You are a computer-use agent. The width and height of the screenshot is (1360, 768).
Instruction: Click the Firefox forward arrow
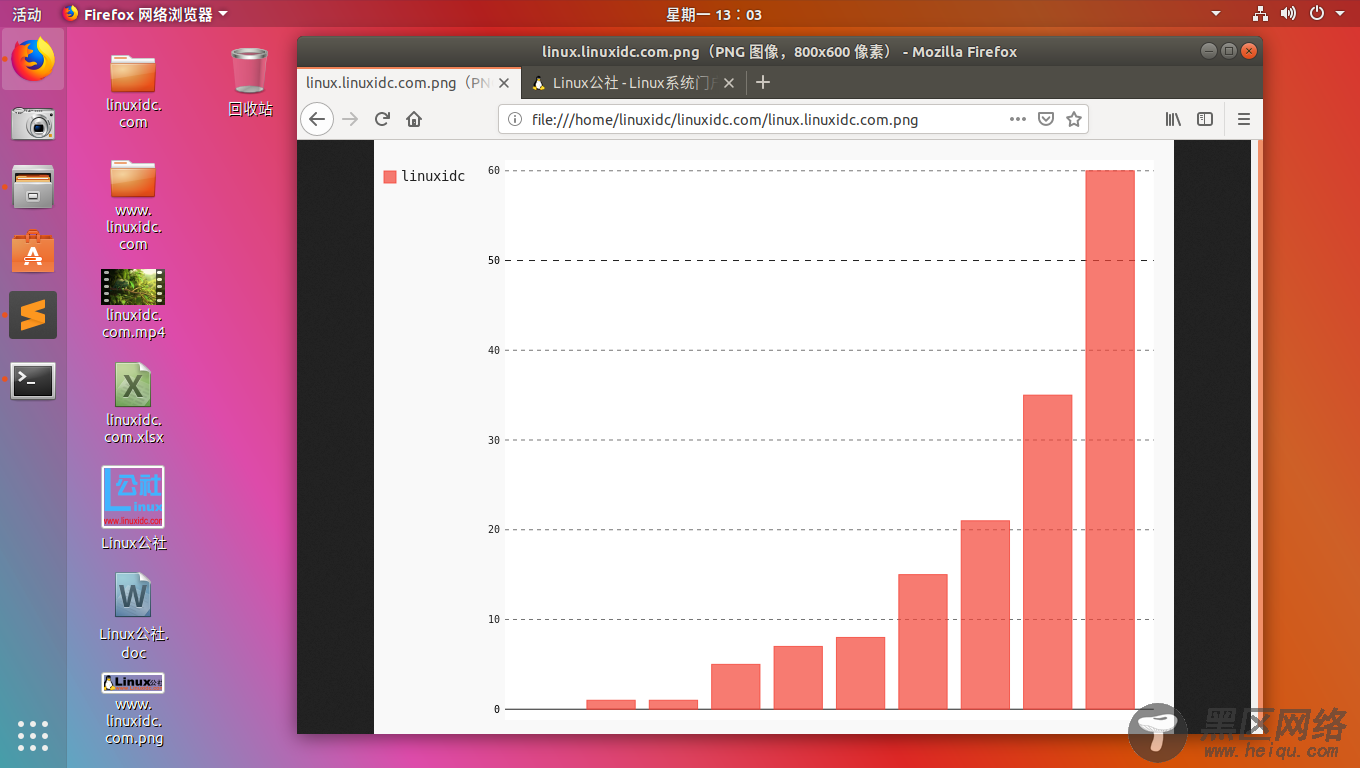click(x=350, y=119)
